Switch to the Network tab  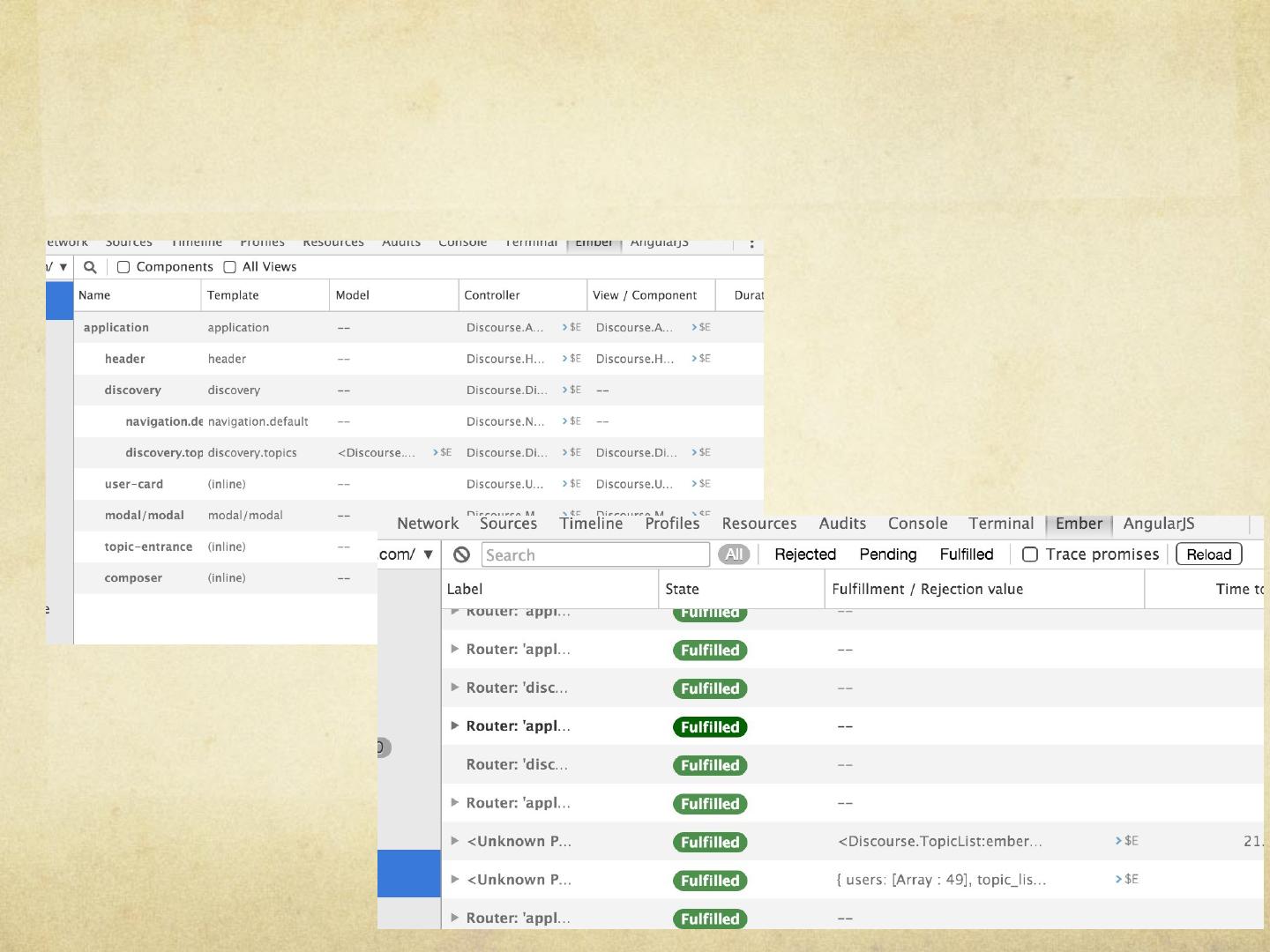[428, 524]
